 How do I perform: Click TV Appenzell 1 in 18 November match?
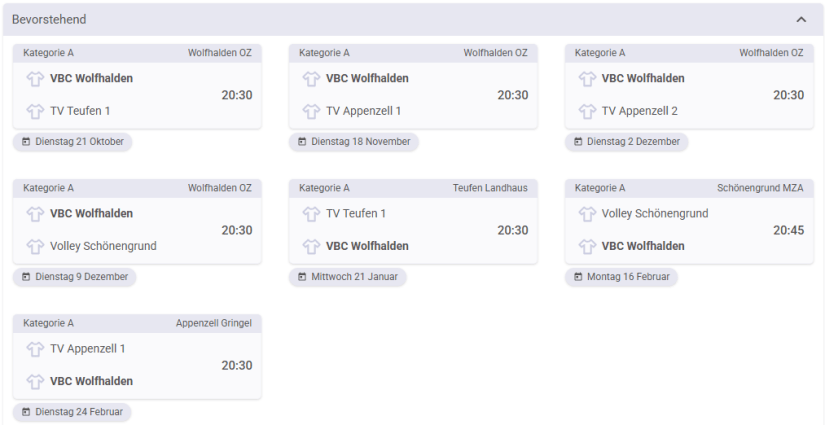click(363, 111)
